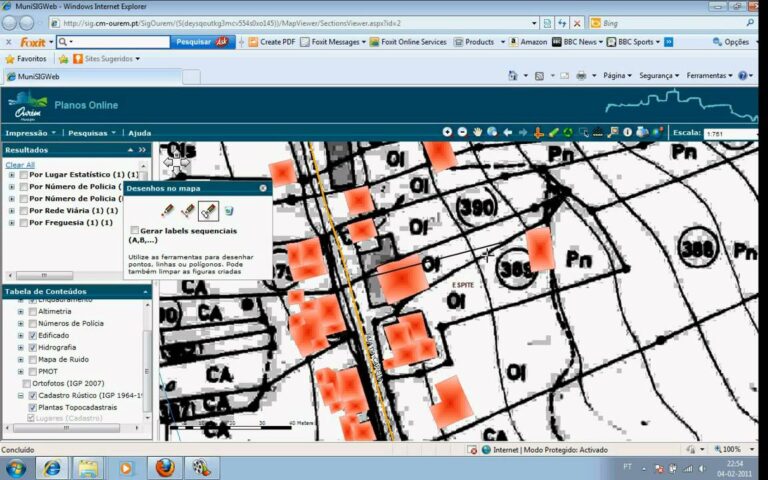Click the Clear All link
The image size is (768, 480).
point(20,165)
